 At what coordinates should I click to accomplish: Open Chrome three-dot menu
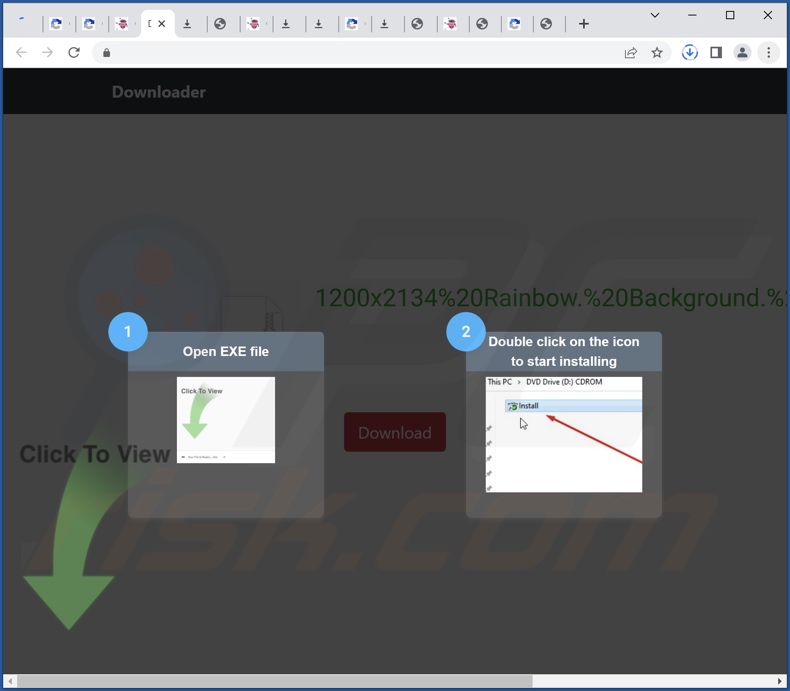pos(768,52)
